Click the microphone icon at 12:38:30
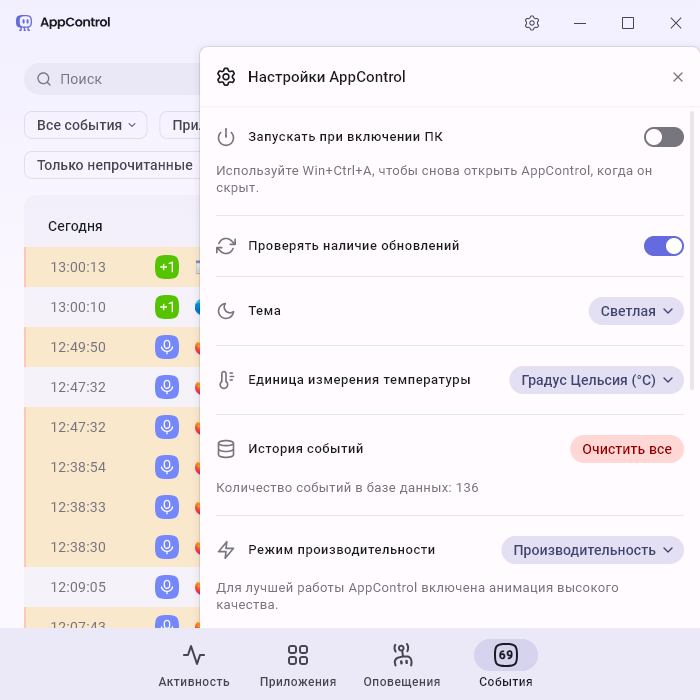This screenshot has width=700, height=700. (167, 547)
